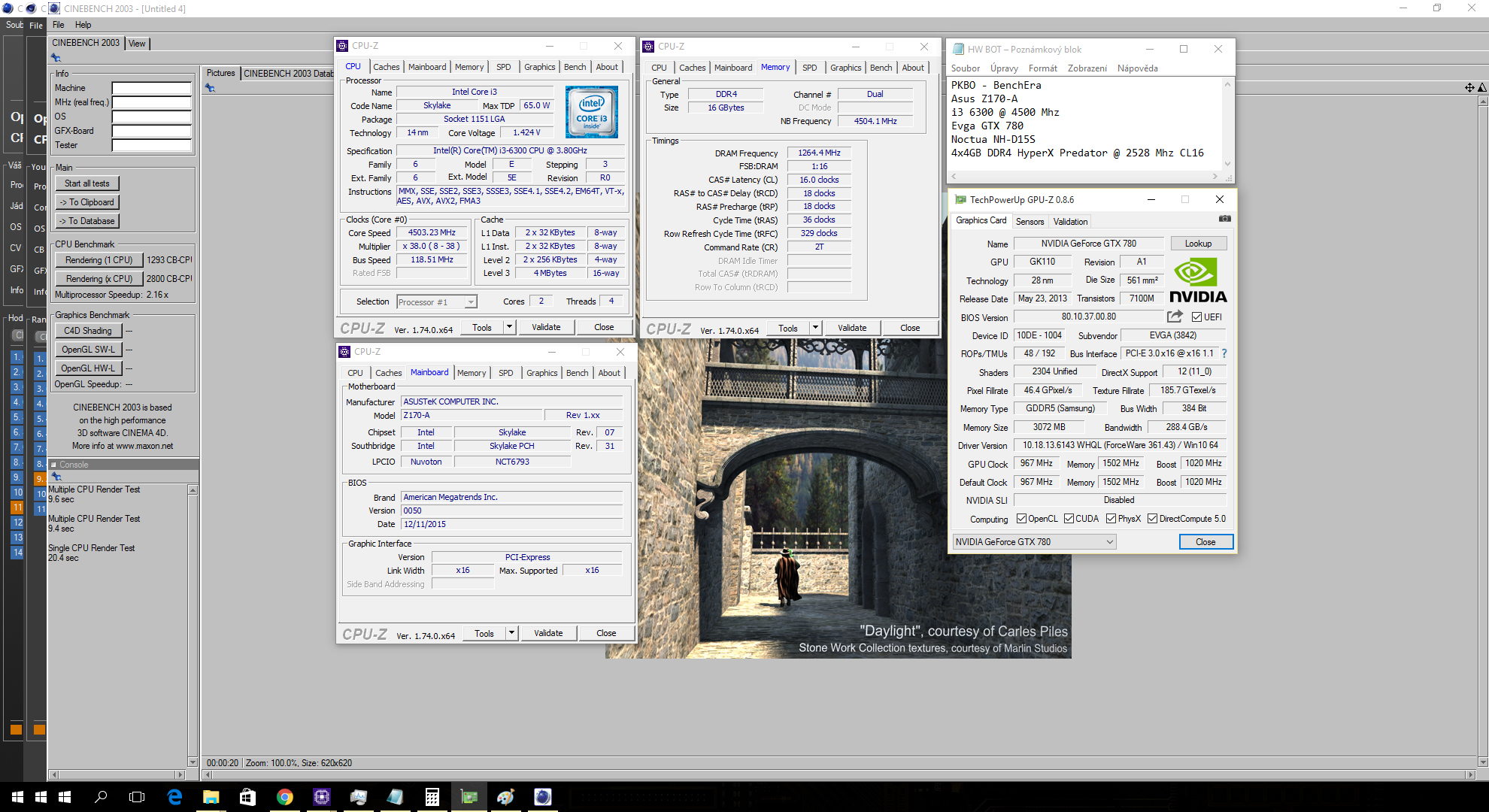Screen dimensions: 1489x812
Task: Click Validate in CPU-Z Memory window
Action: click(x=852, y=328)
